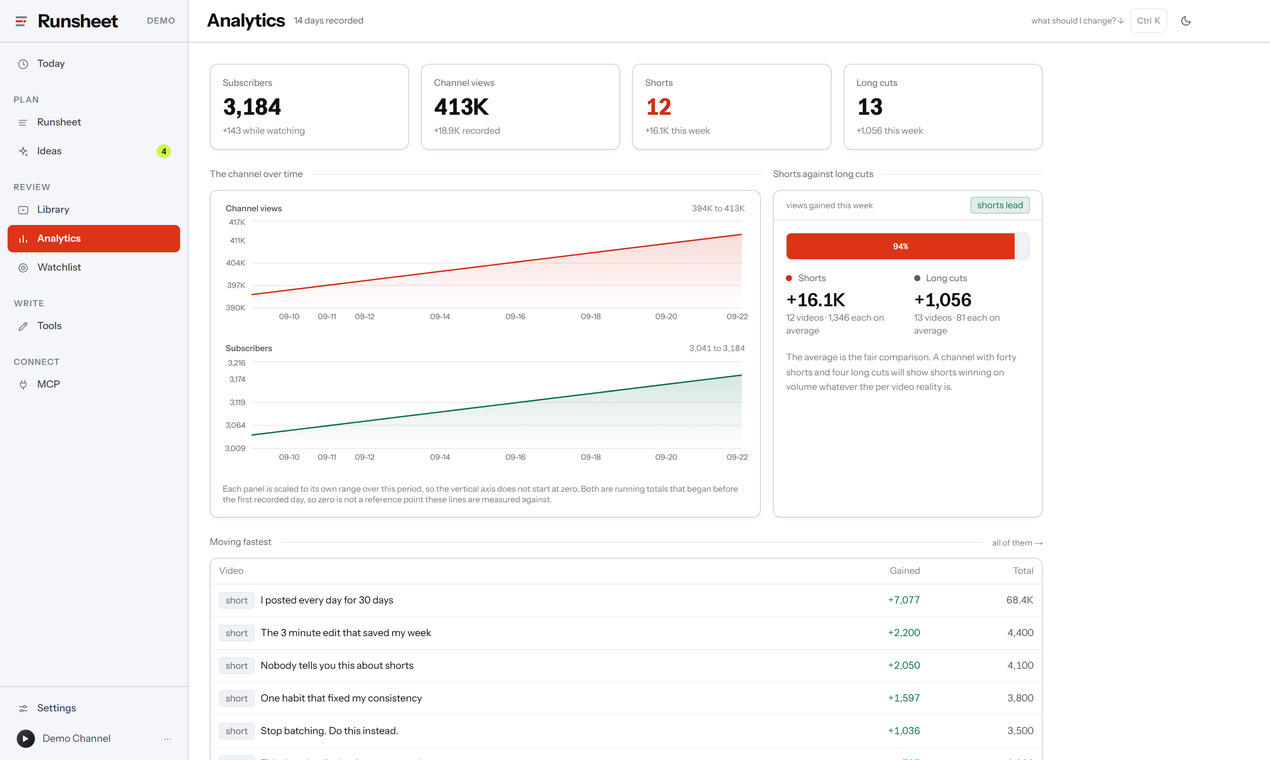This screenshot has height=760, width=1270.
Task: Click the Analytics bar chart icon
Action: [23, 239]
